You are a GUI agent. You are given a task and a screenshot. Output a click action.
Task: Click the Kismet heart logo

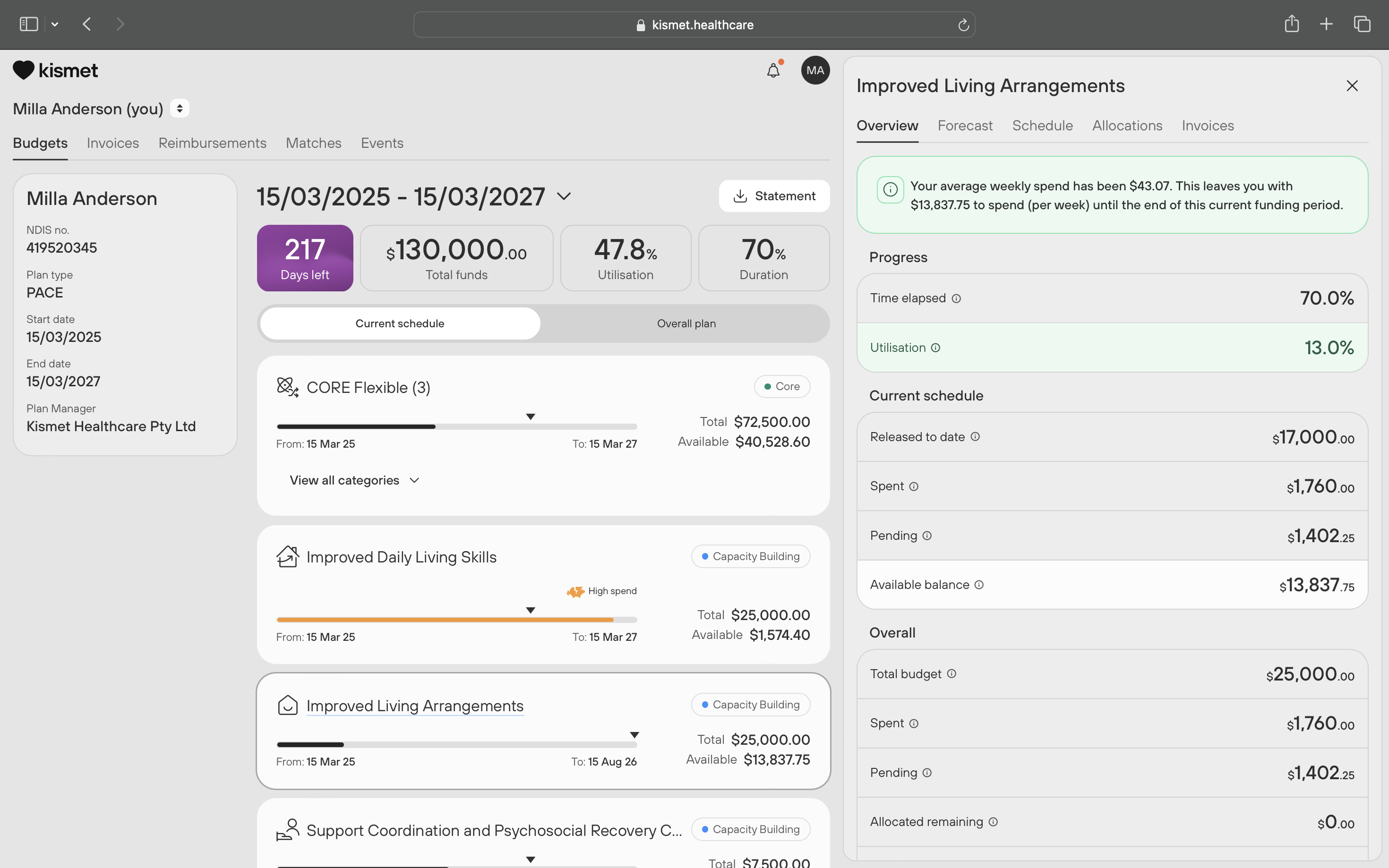click(23, 70)
